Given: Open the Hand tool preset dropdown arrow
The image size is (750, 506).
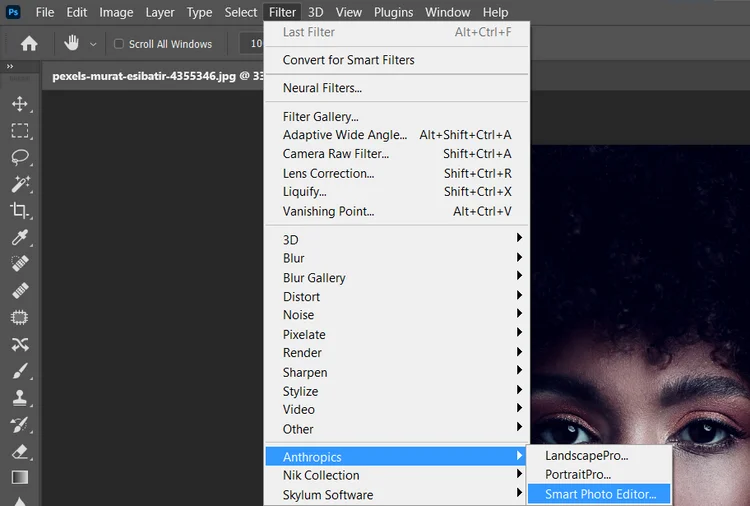Looking at the screenshot, I should pos(93,44).
